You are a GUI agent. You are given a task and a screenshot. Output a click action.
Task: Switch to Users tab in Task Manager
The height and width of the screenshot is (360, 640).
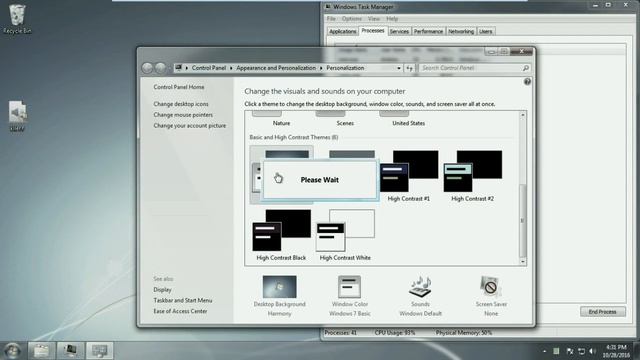pyautogui.click(x=485, y=31)
